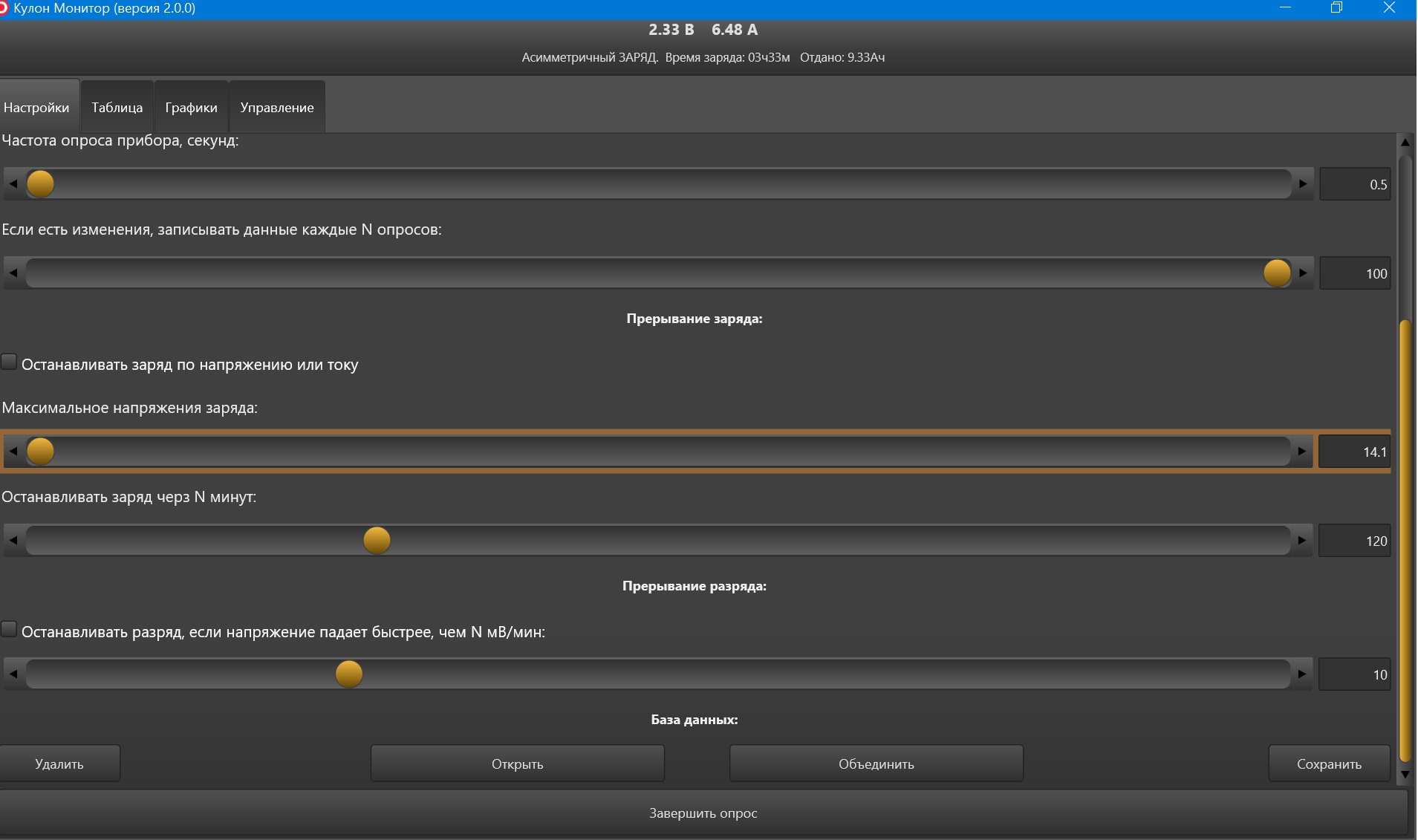Click the maximum charge voltage slider knob
This screenshot has height=840, width=1418.
point(41,452)
